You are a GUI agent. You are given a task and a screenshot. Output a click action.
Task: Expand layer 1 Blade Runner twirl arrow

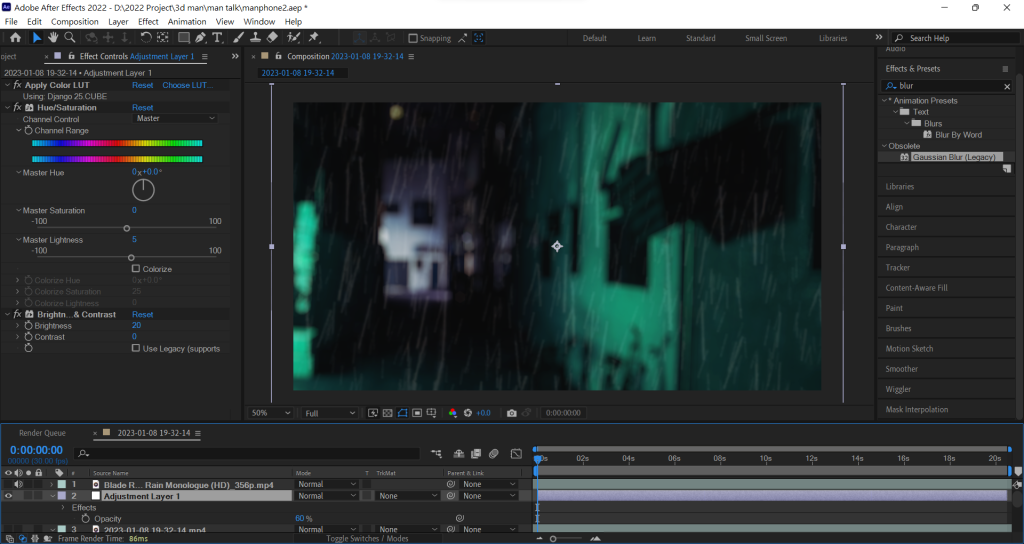pos(52,485)
